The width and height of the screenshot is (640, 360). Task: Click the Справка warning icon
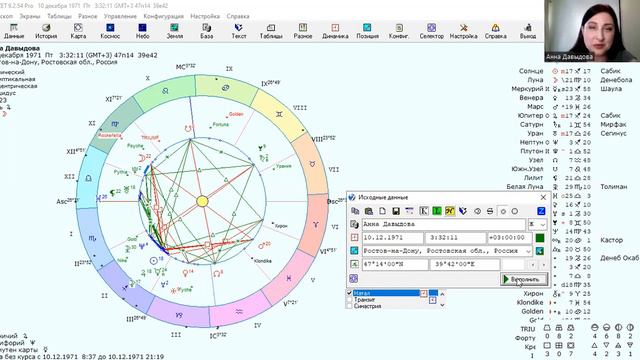click(x=496, y=31)
